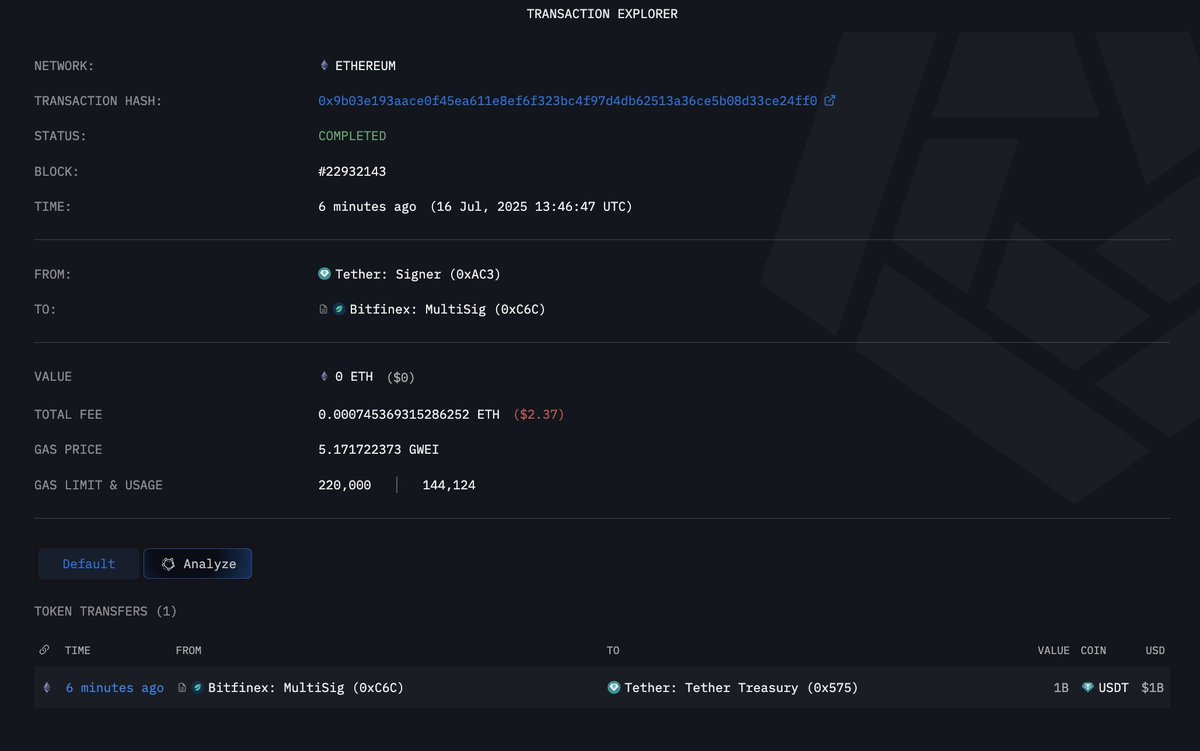This screenshot has width=1200, height=751.
Task: Click the USDT coin icon in transfer row
Action: [1088, 688]
